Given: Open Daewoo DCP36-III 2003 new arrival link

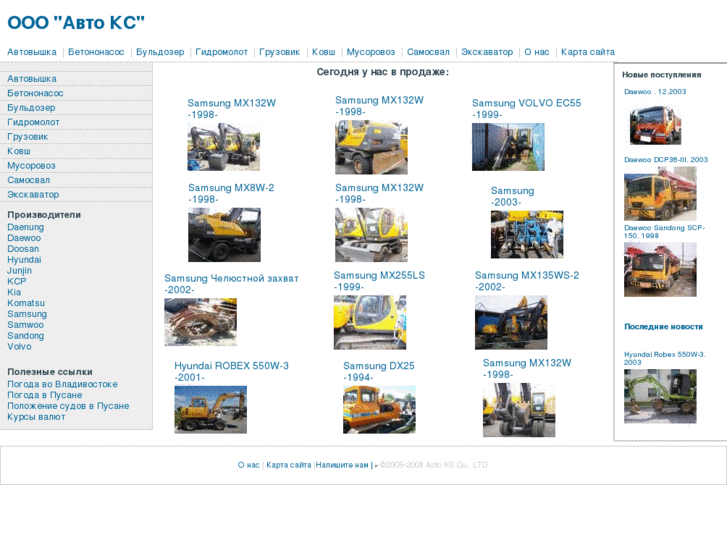Looking at the screenshot, I should click(x=666, y=160).
